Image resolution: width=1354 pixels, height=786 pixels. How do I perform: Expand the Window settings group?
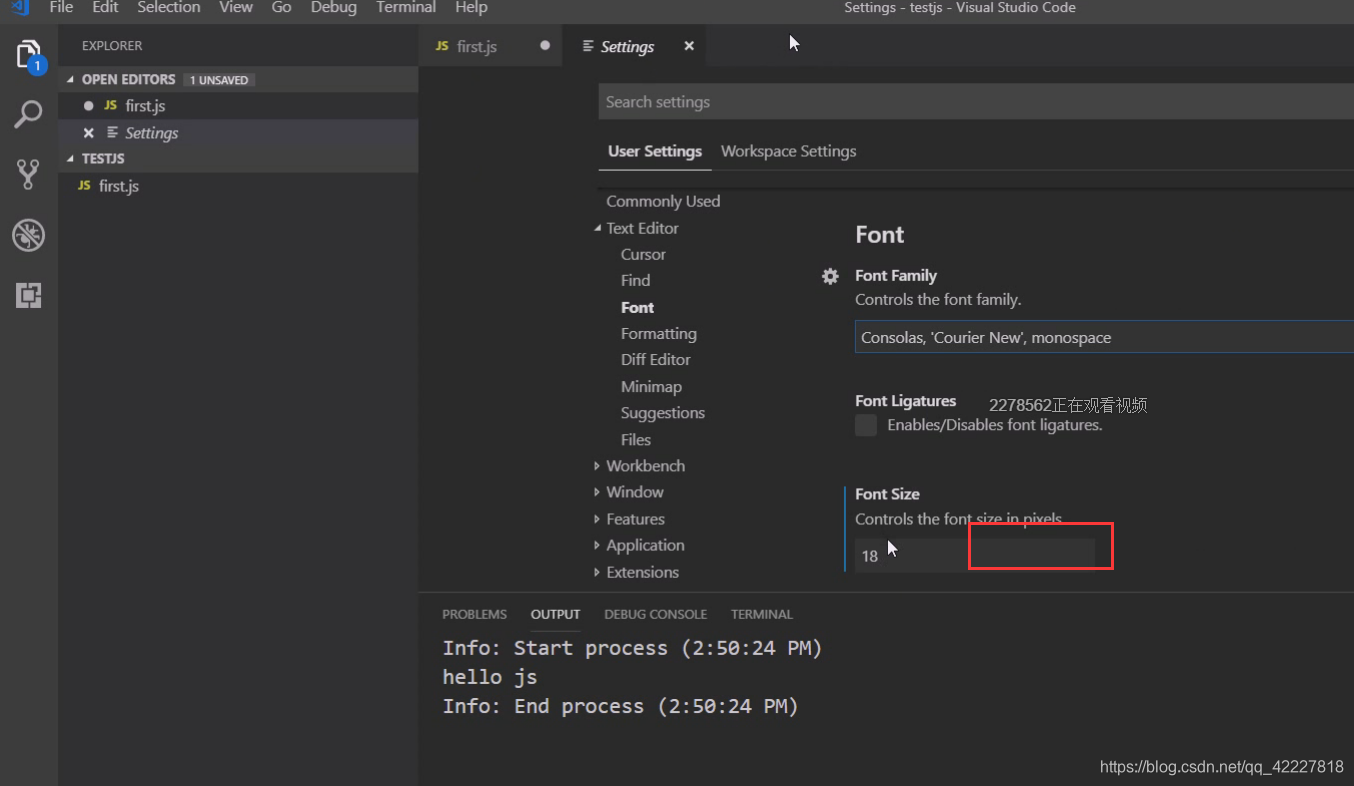coord(597,492)
